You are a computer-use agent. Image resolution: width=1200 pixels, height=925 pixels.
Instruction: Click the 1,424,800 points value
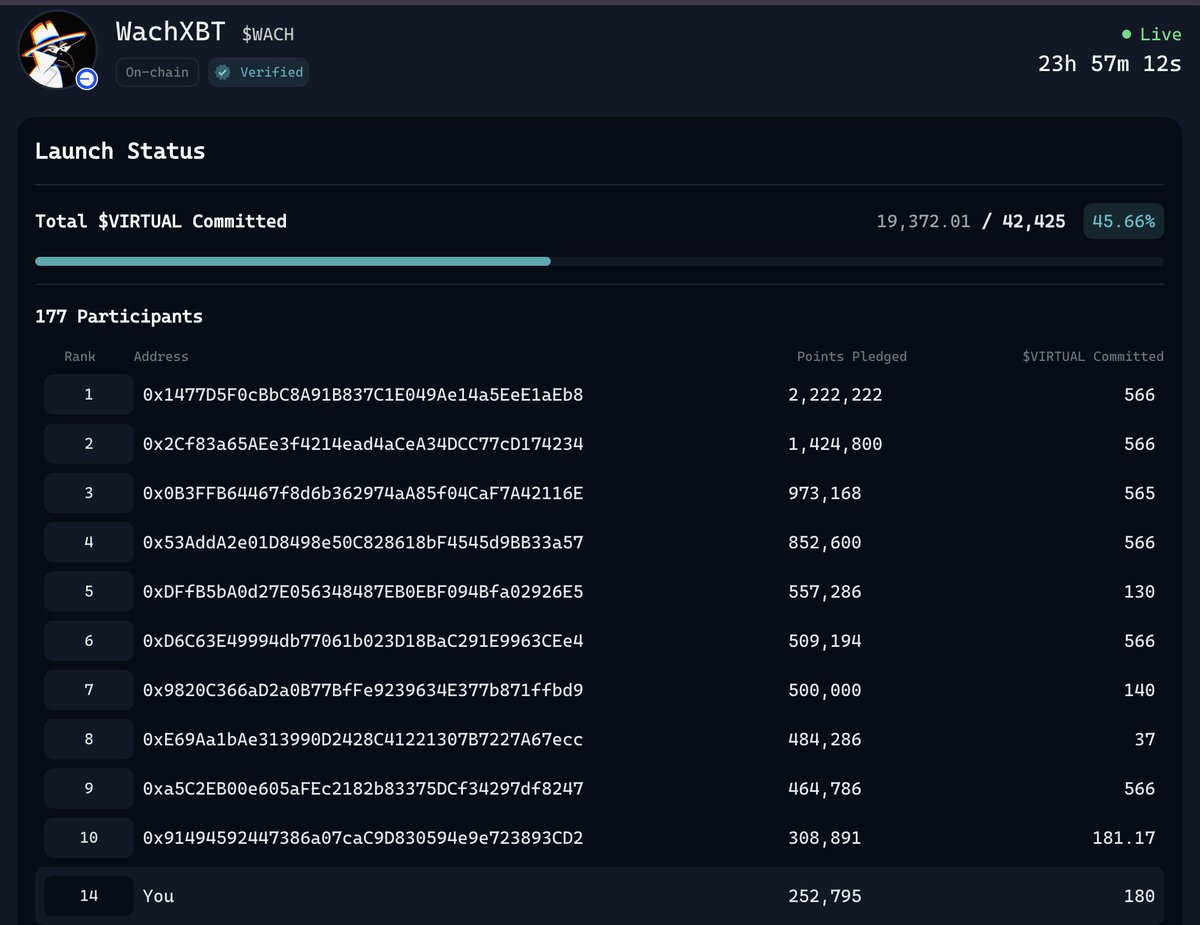[835, 444]
